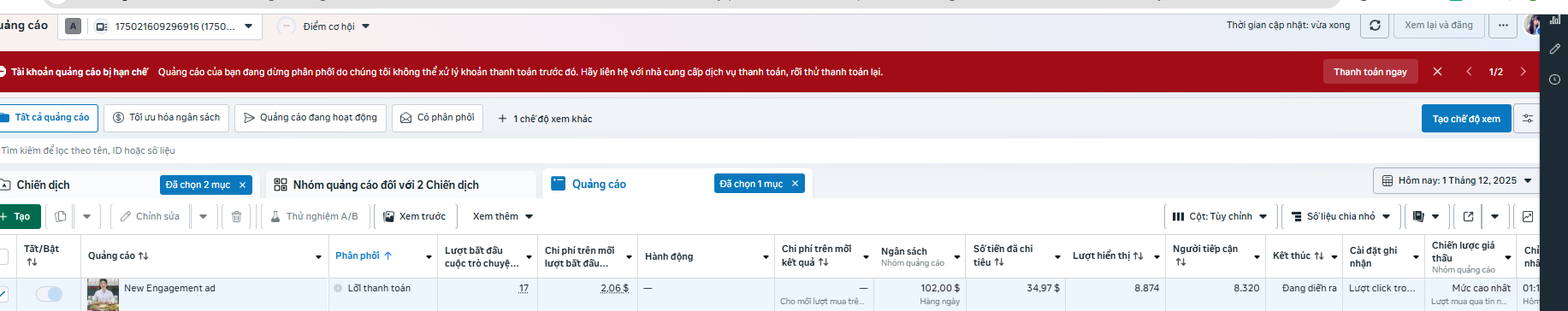Image resolution: width=1568 pixels, height=311 pixels.
Task: Clear the 'Đã chọn 2 mục' campaign selection
Action: [x=242, y=185]
